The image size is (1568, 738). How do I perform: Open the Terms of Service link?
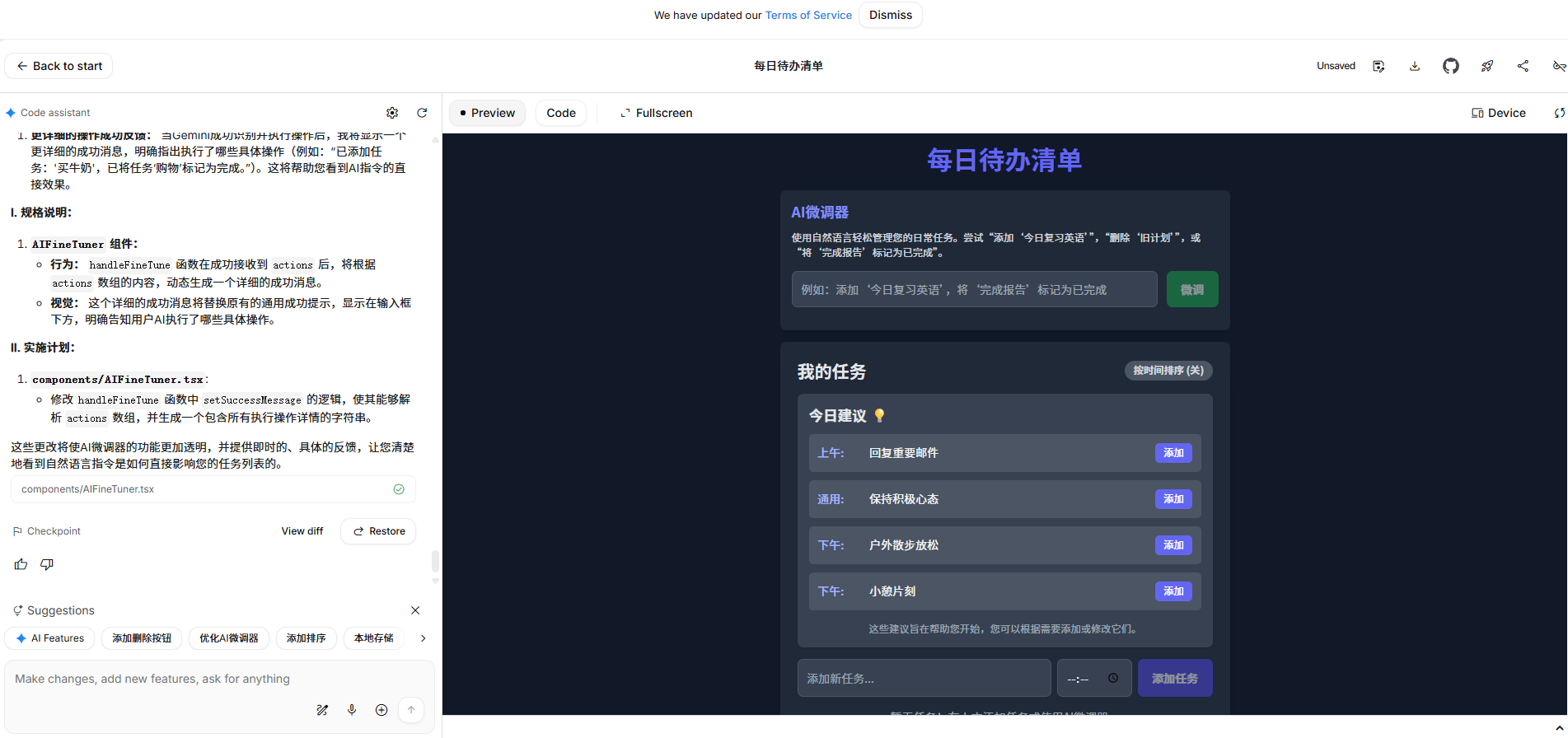tap(807, 15)
